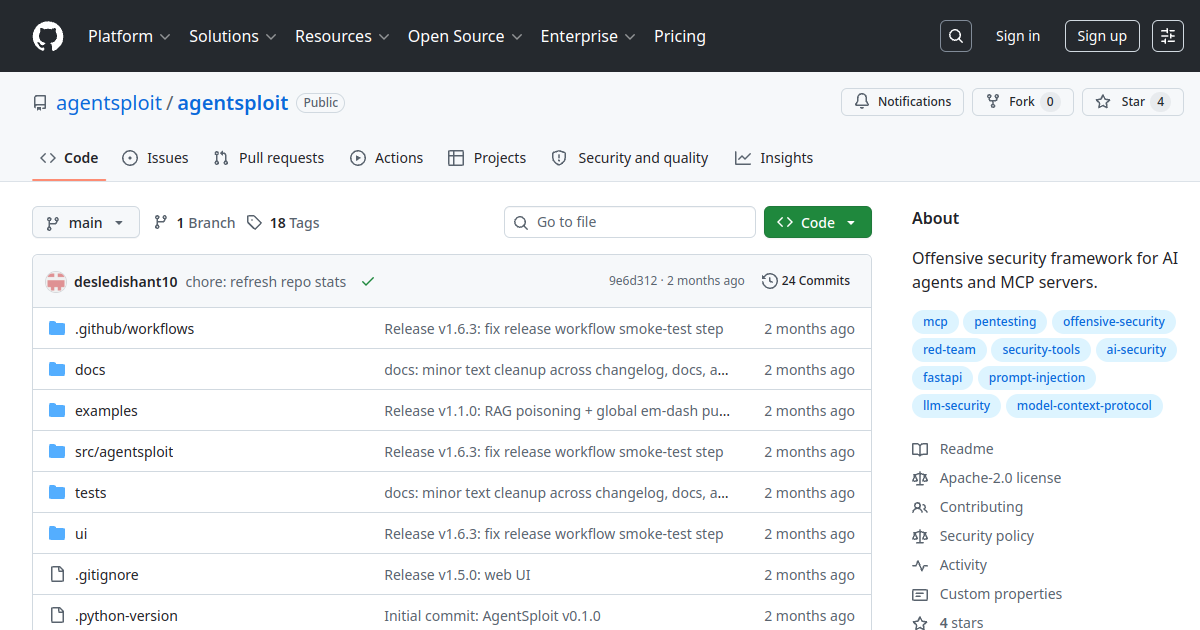Open the GitHub home logo
The height and width of the screenshot is (630, 1200).
[48, 36]
